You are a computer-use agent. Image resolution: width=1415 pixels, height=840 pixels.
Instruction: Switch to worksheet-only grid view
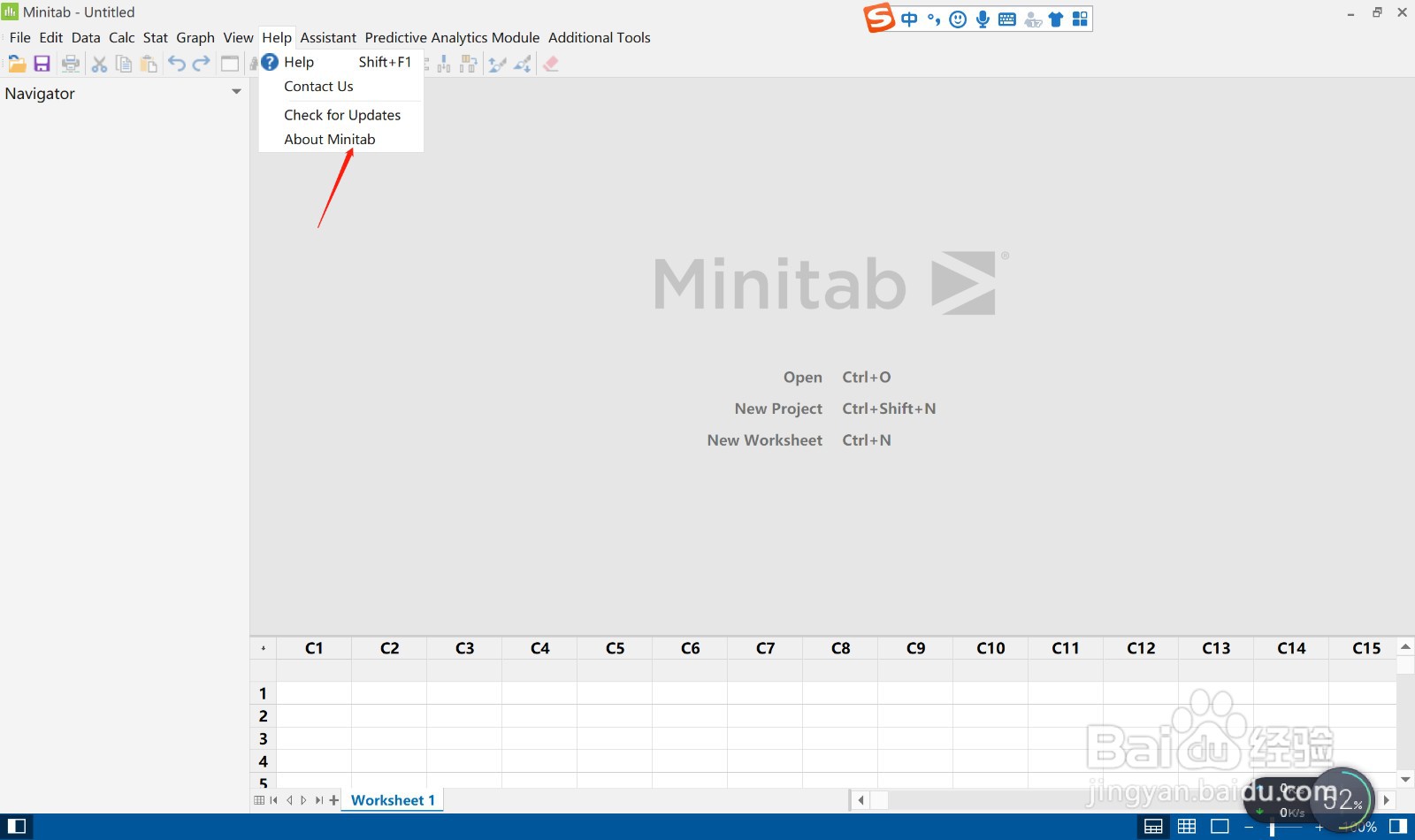(1187, 827)
